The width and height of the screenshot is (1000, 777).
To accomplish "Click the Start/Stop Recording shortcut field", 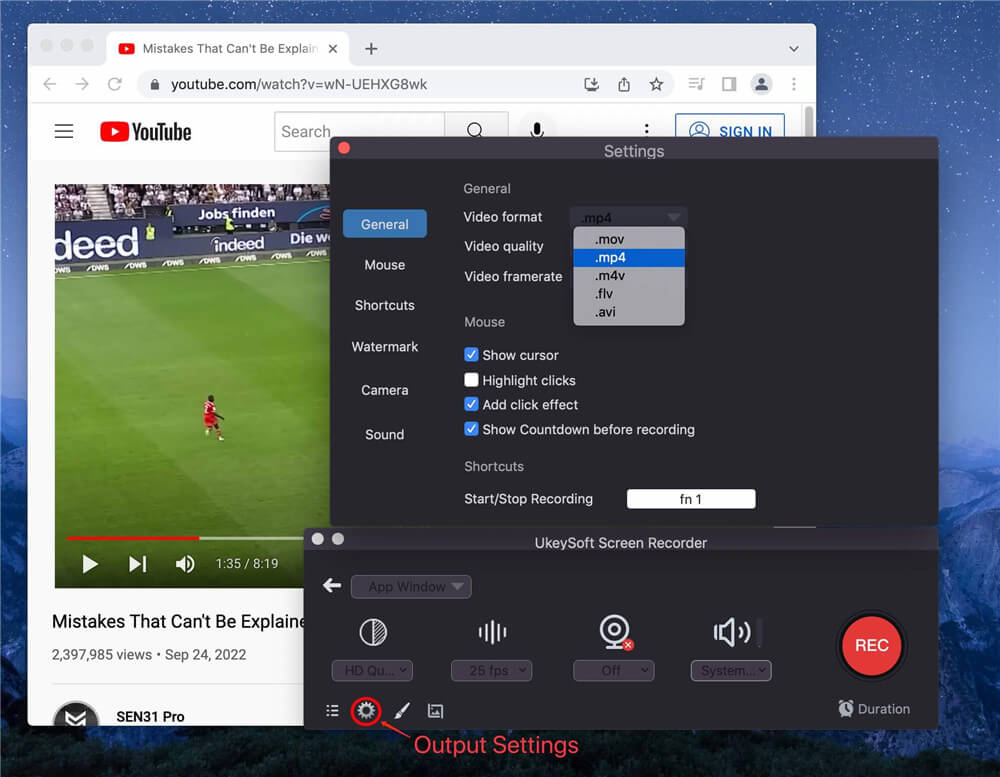I will click(691, 499).
